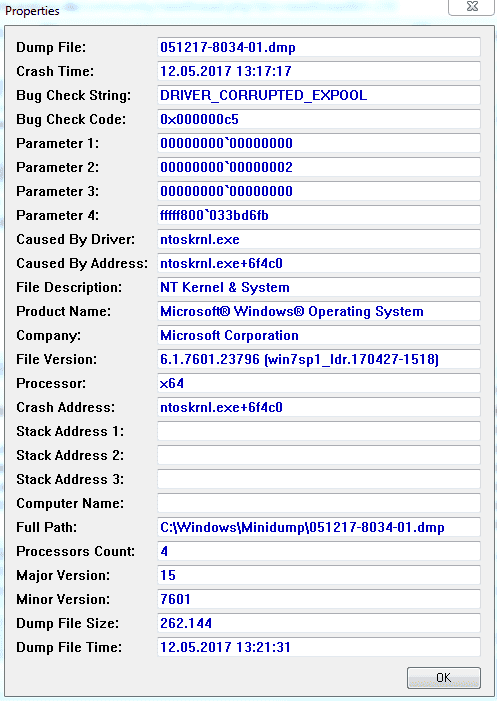
Task: Click the 'Full Path:' label
Action: point(46,527)
